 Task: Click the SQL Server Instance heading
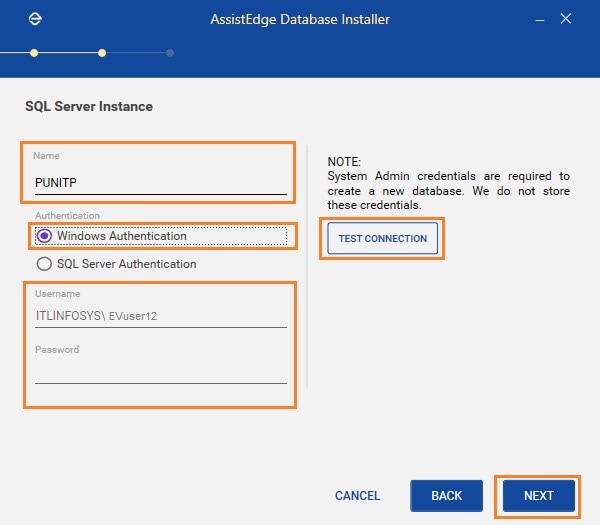pos(89,106)
